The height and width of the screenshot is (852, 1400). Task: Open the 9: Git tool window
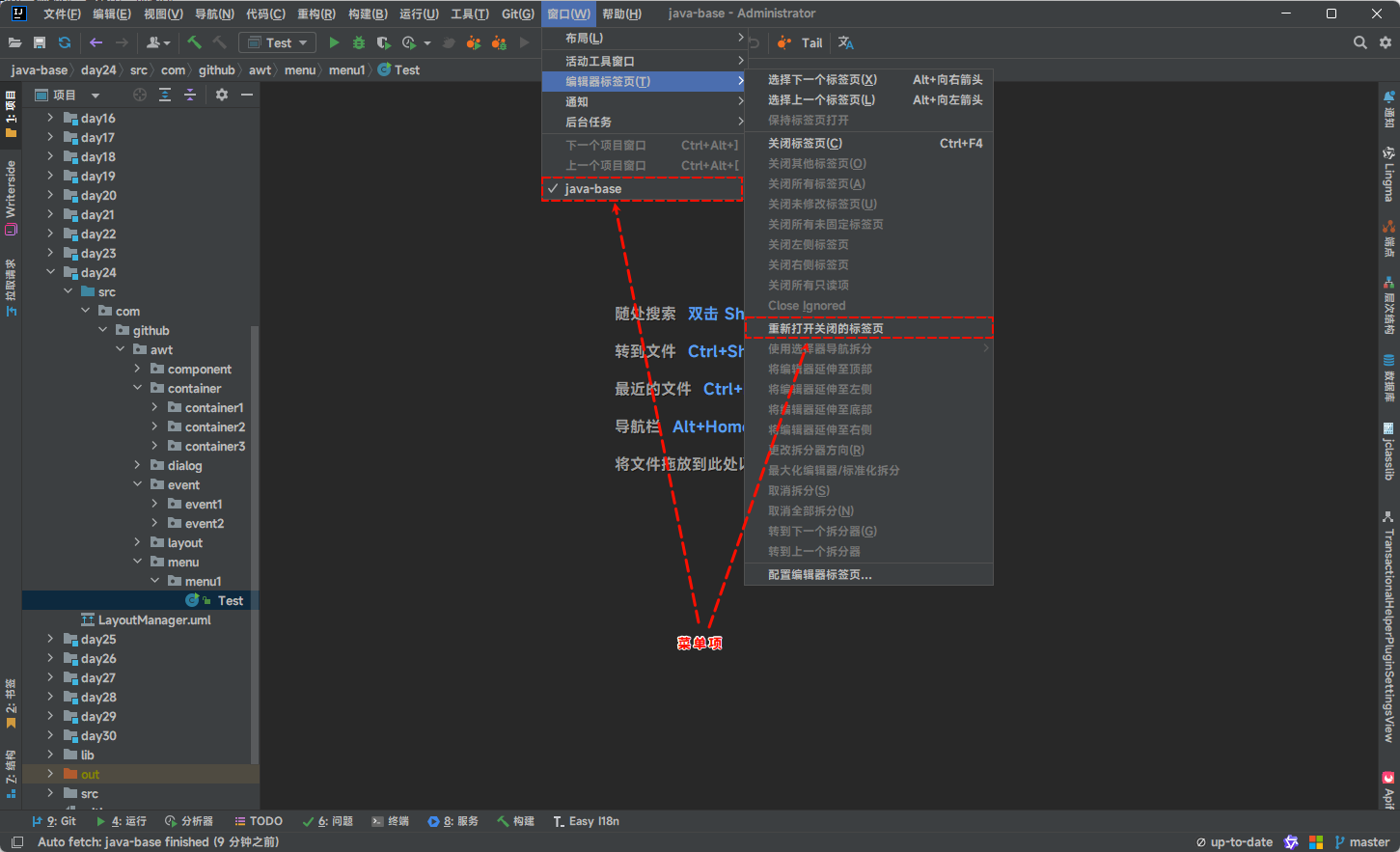tap(54, 821)
